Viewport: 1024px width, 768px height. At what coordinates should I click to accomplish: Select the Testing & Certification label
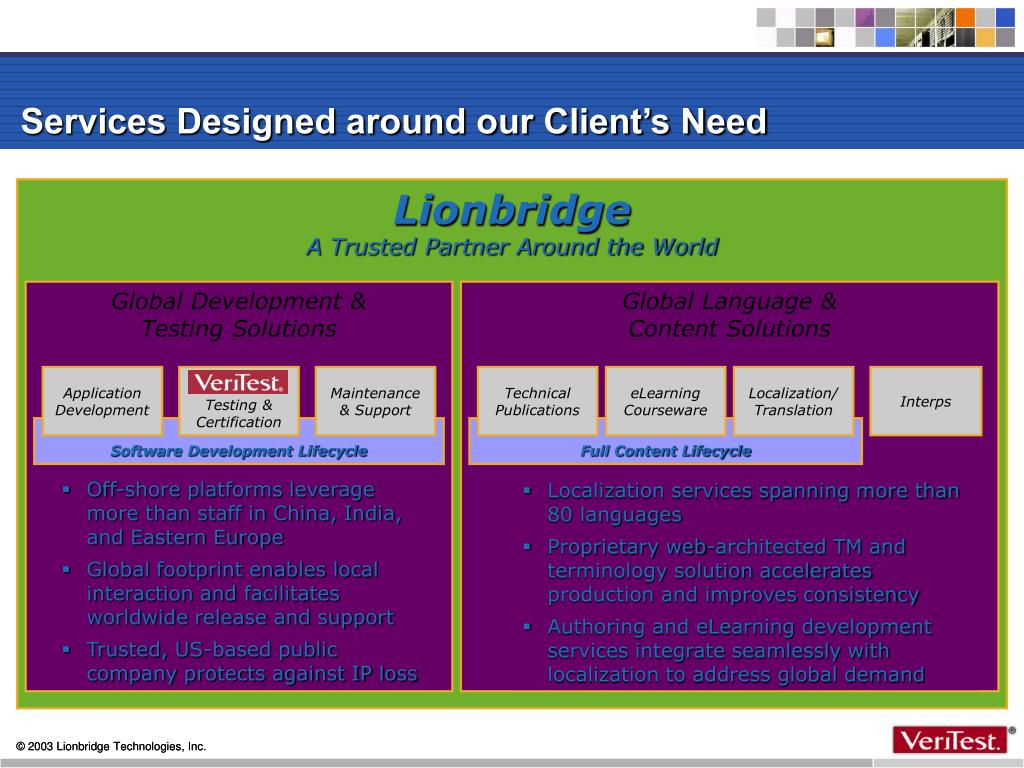[x=239, y=413]
